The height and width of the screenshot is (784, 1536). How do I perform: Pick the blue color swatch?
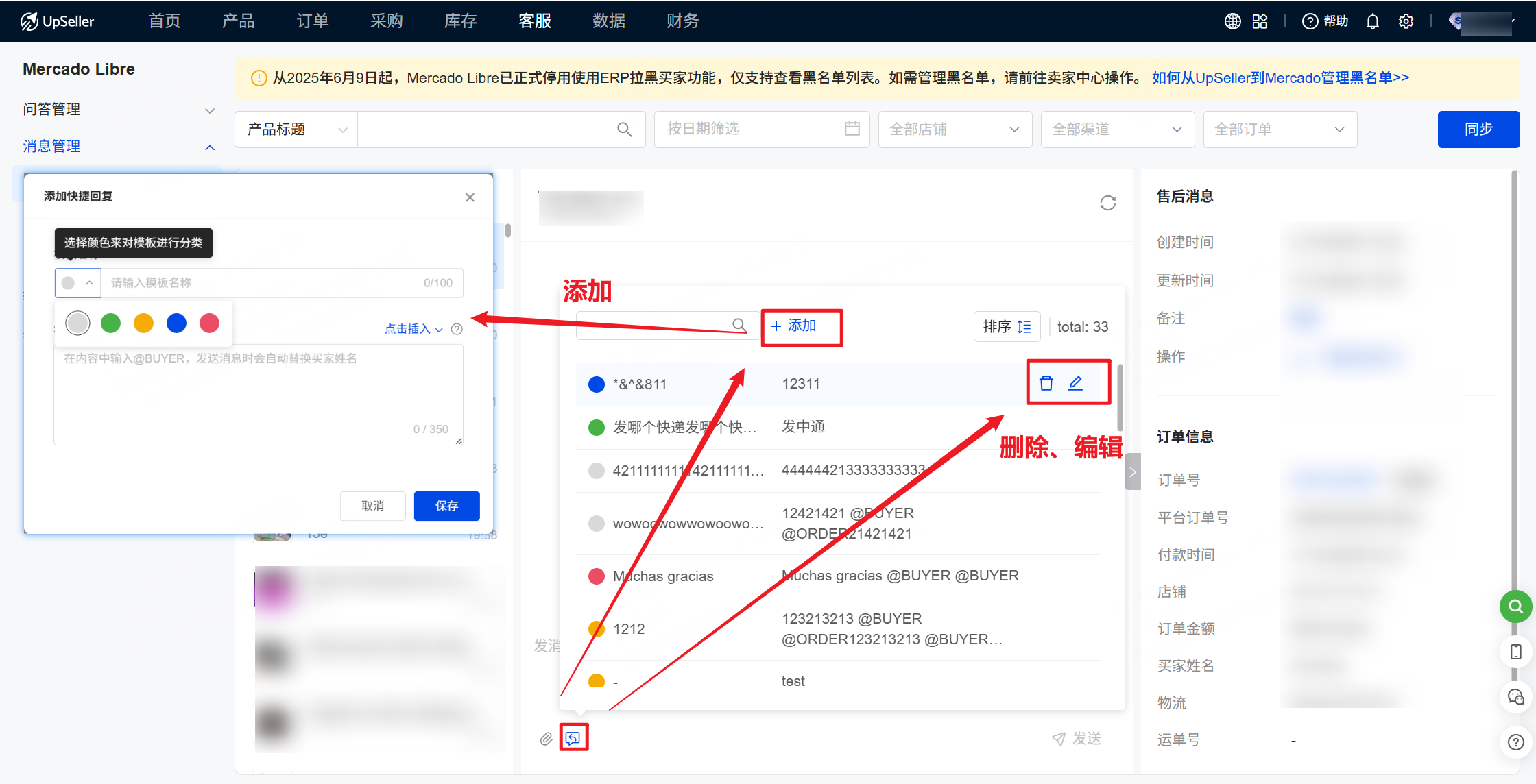176,323
